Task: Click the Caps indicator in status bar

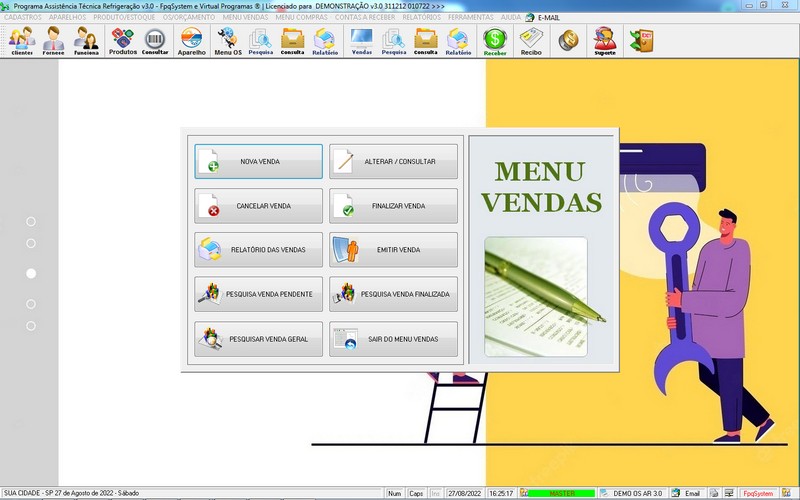Action: tap(416, 493)
